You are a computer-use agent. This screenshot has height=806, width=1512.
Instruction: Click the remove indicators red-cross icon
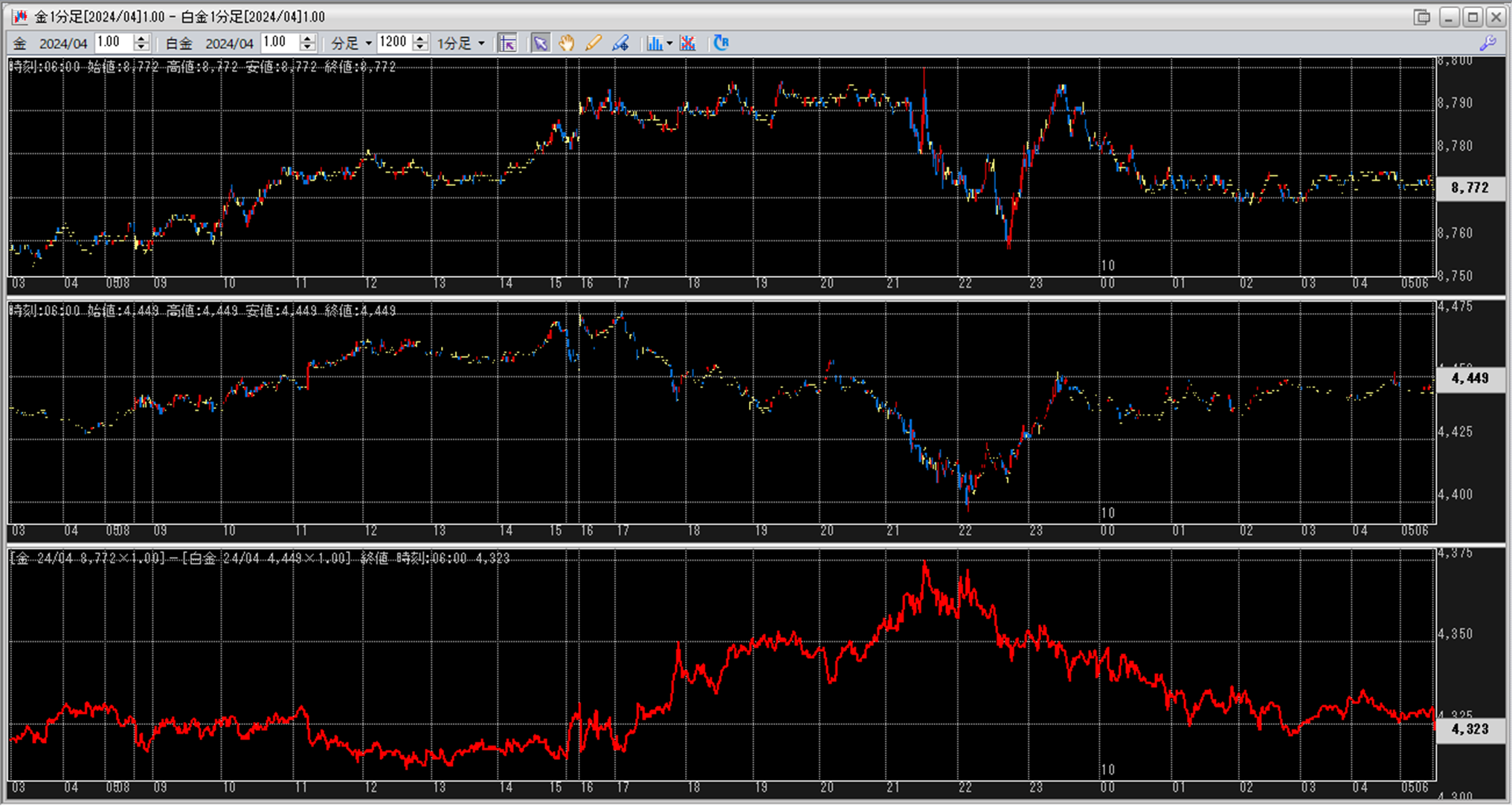688,43
